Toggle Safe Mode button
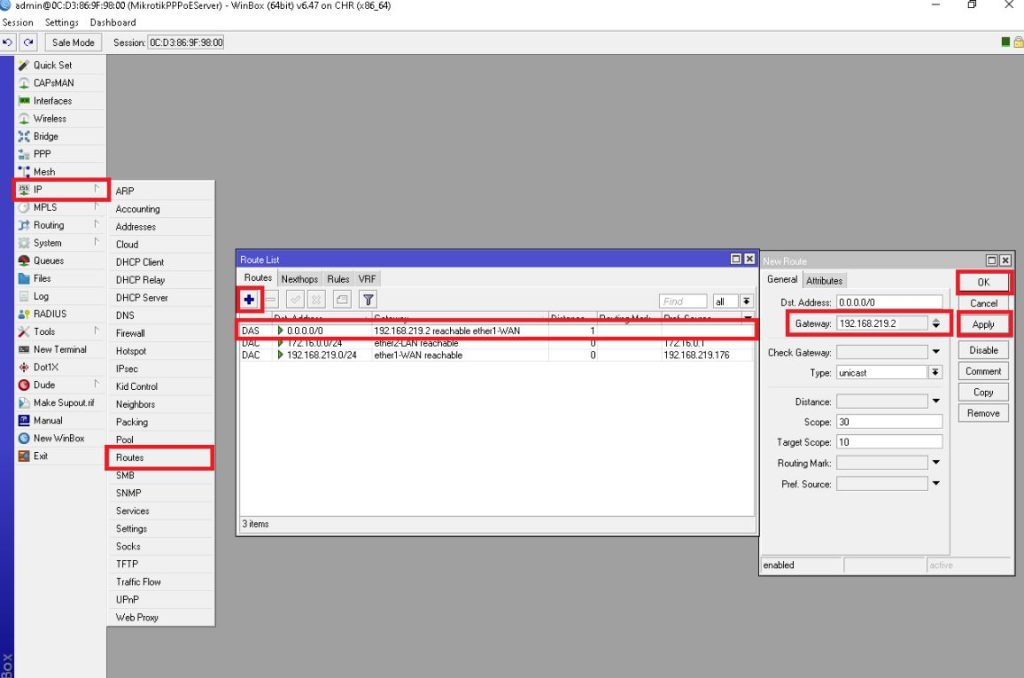The image size is (1024, 678). (73, 42)
